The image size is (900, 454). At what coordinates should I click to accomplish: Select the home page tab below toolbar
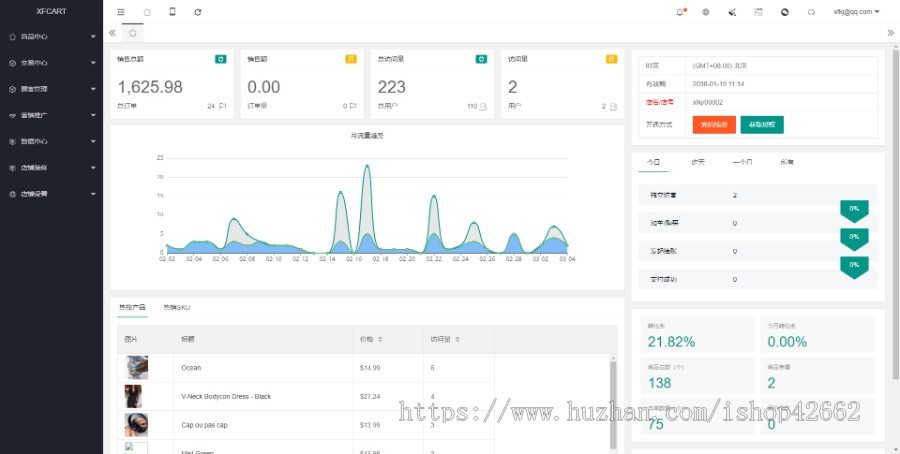click(133, 33)
